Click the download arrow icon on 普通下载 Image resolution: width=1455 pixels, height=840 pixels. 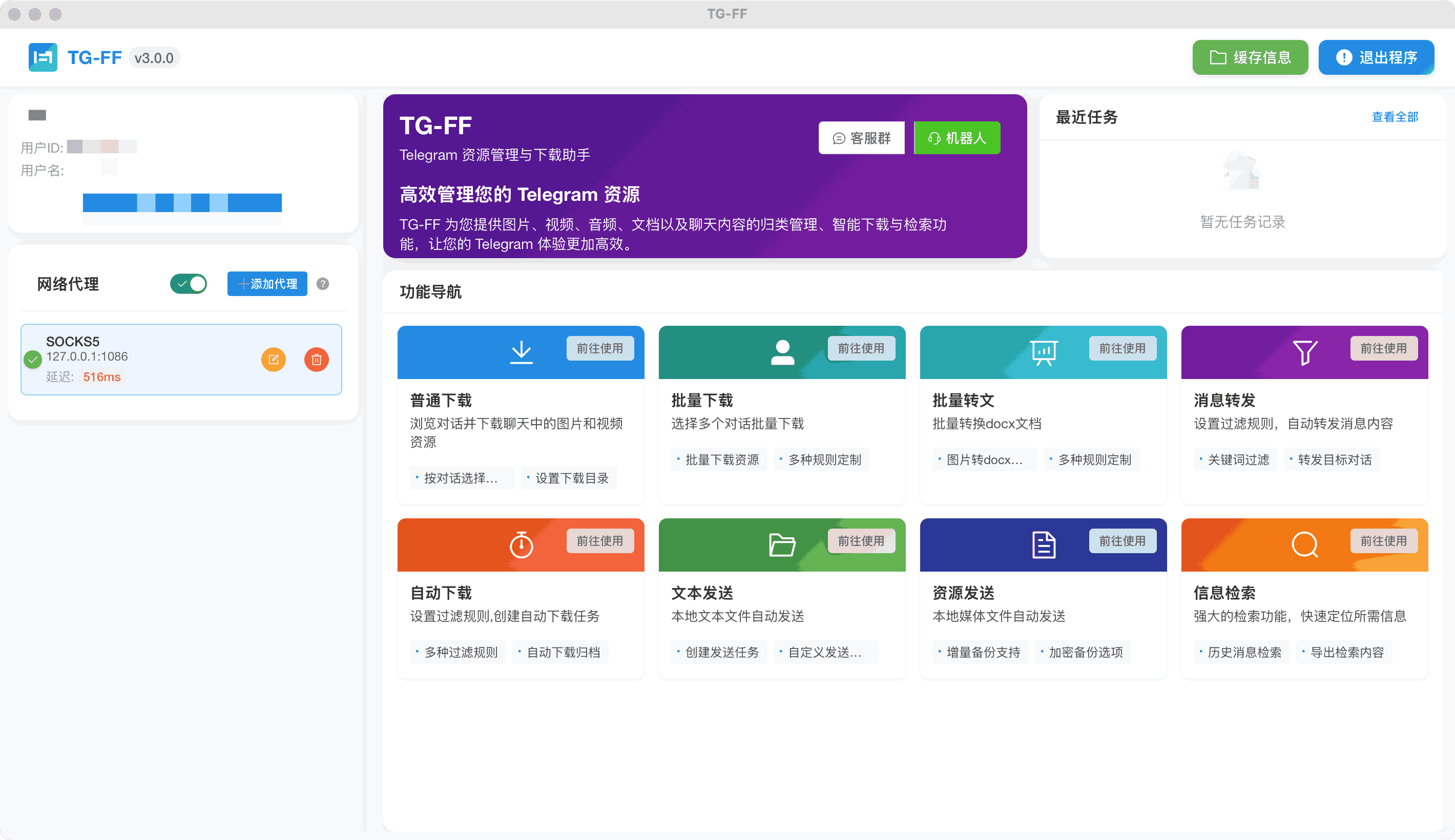(521, 352)
